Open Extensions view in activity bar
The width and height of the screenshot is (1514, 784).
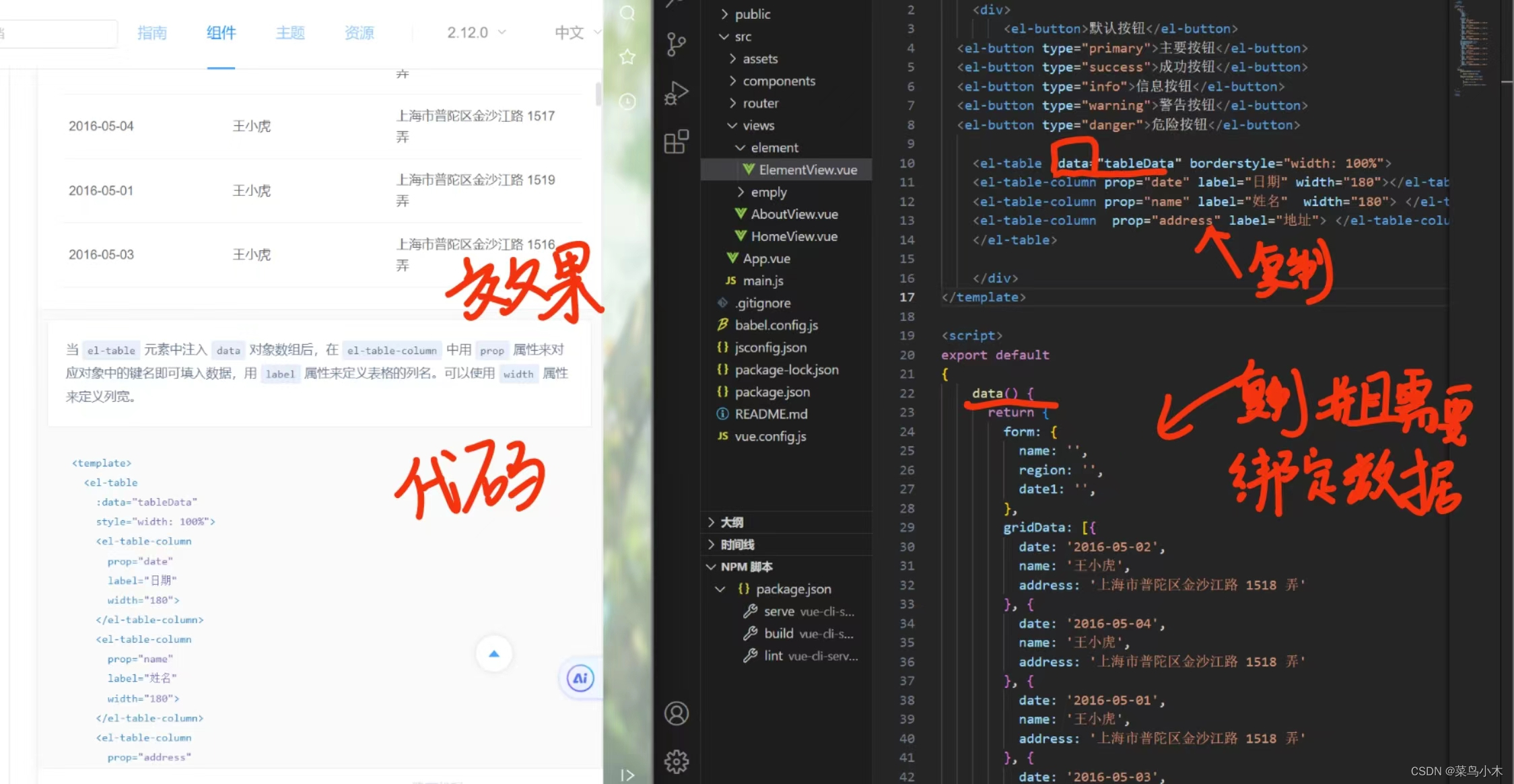pos(676,142)
